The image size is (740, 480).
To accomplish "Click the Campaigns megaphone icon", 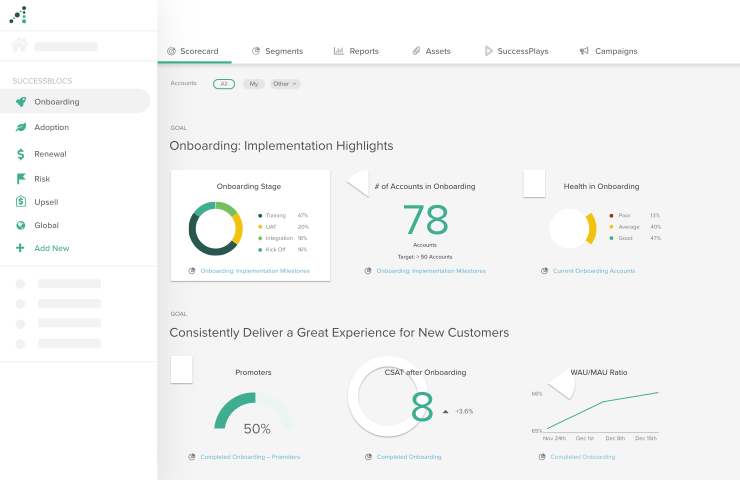I will [584, 51].
